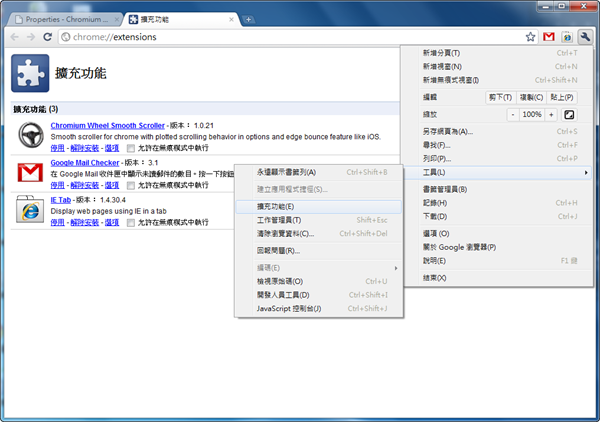Select 回報問題(R)... submenu item
Screen dimensions: 600x422
(x=319, y=251)
